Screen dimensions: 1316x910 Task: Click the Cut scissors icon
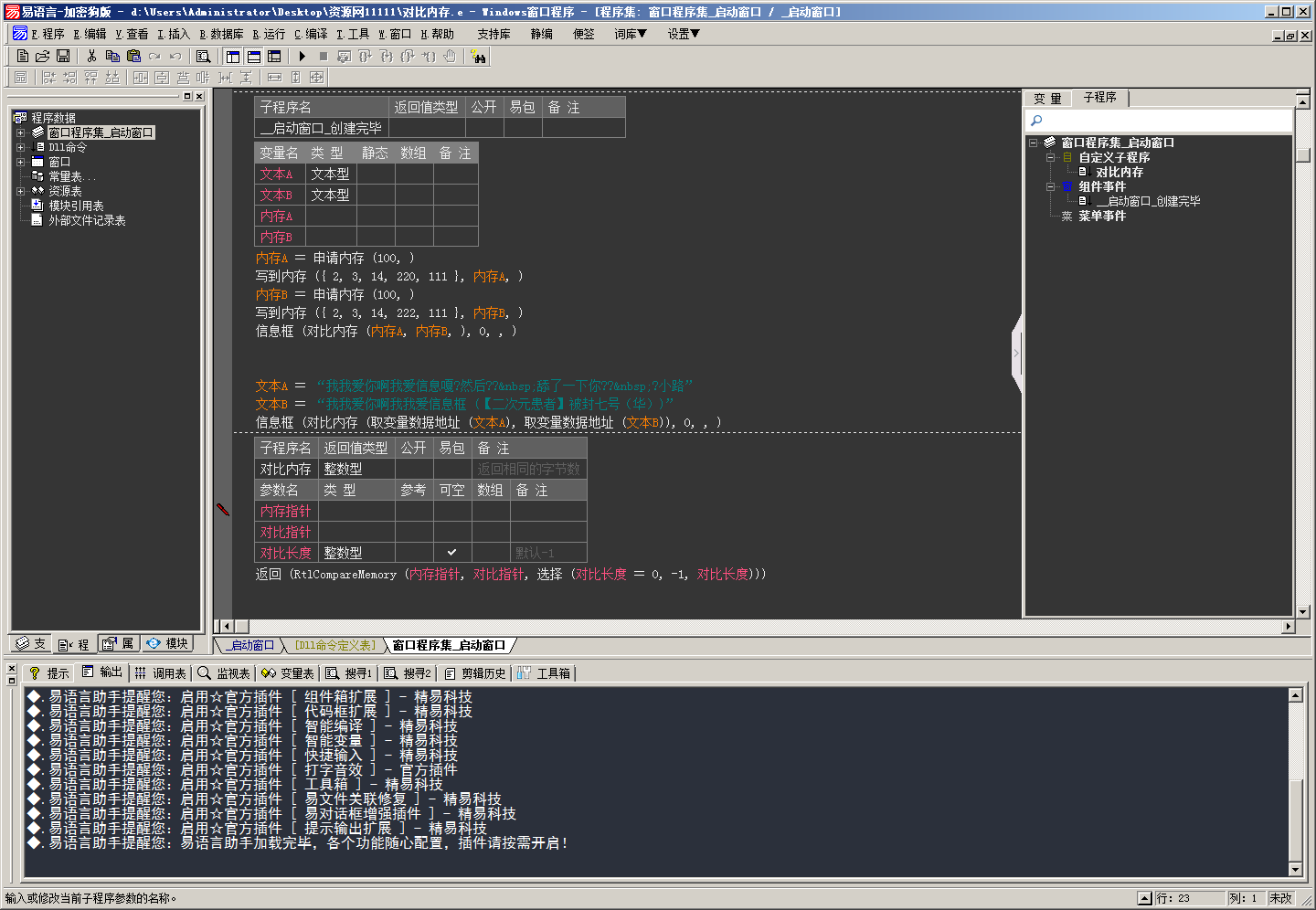pos(91,56)
